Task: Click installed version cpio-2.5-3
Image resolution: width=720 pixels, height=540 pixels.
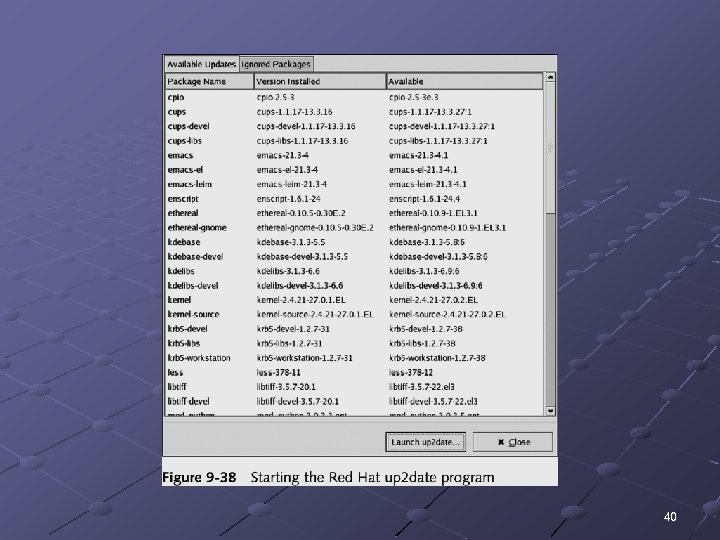Action: (x=276, y=97)
